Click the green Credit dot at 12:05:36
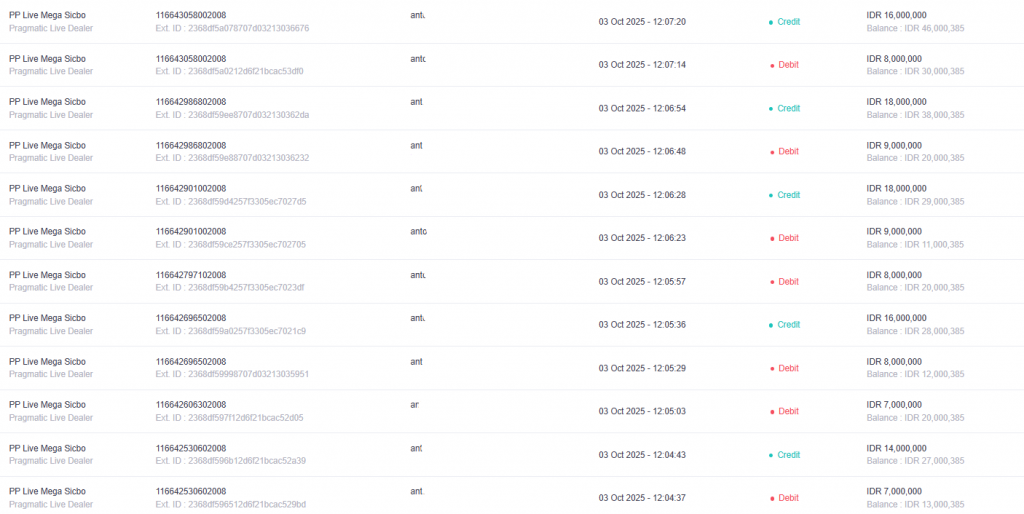 (771, 325)
